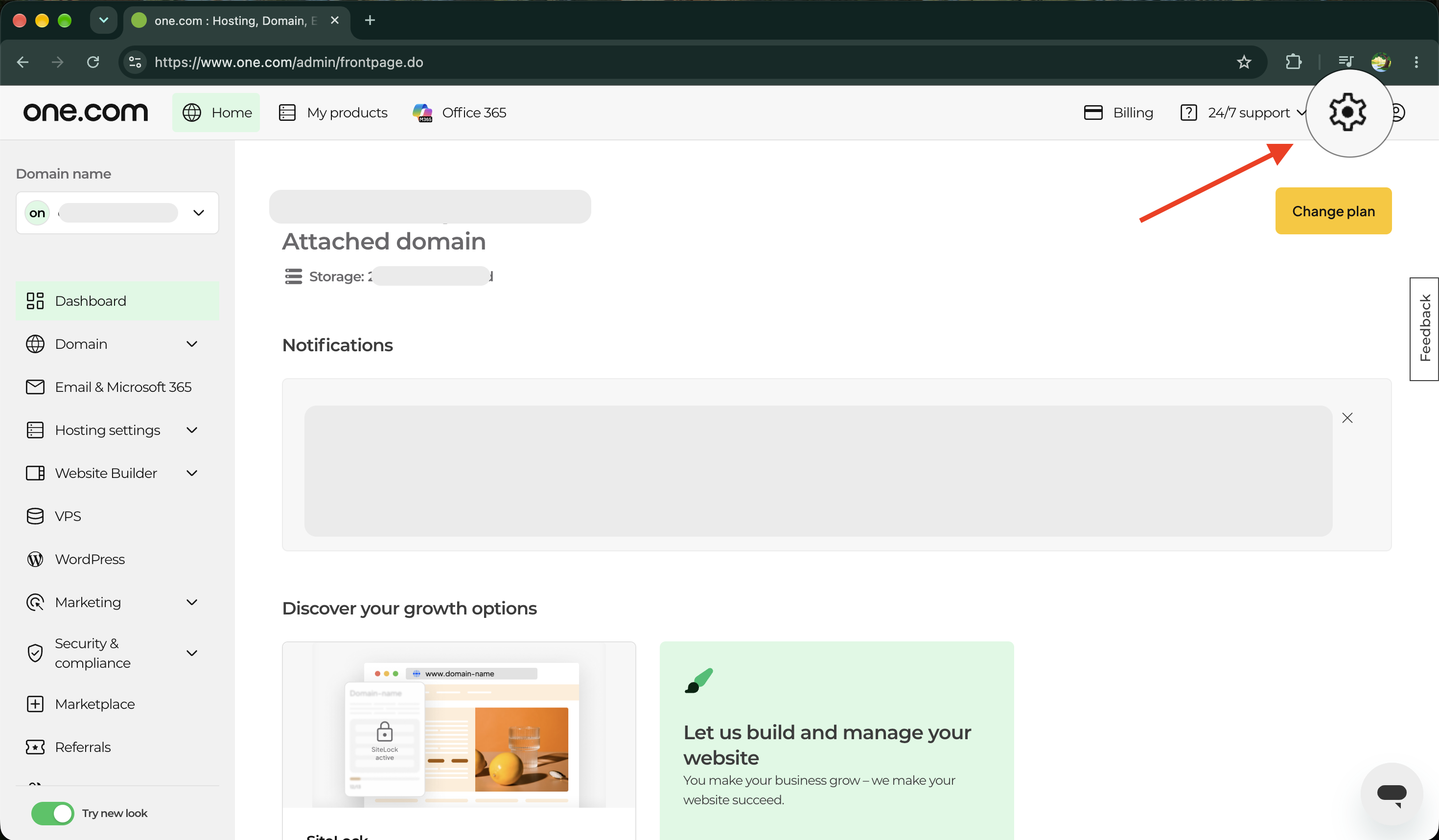Expand Marketing chevron
The width and height of the screenshot is (1439, 840).
192,603
